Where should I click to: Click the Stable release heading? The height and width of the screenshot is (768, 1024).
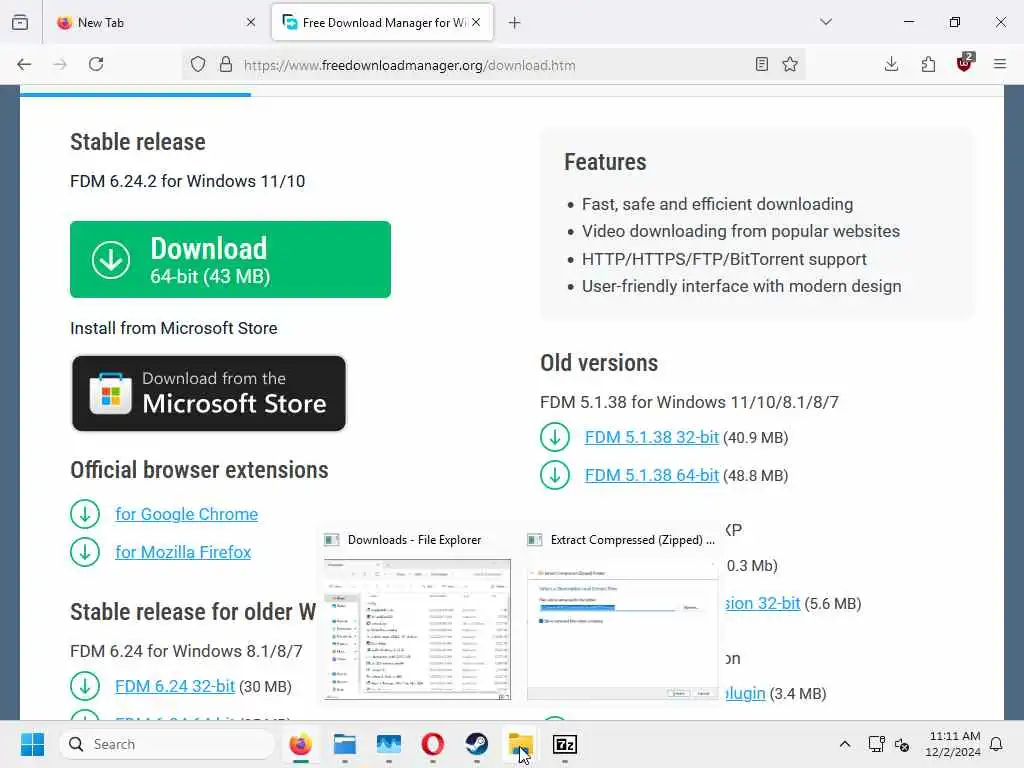[138, 142]
